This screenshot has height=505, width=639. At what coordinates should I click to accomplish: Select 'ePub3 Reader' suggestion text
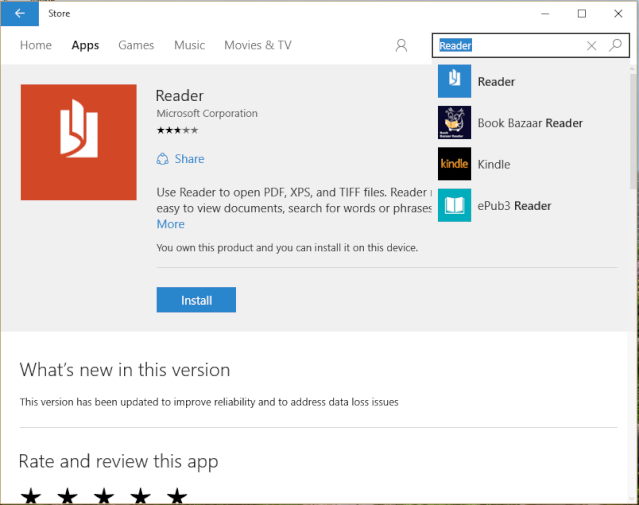pyautogui.click(x=514, y=206)
